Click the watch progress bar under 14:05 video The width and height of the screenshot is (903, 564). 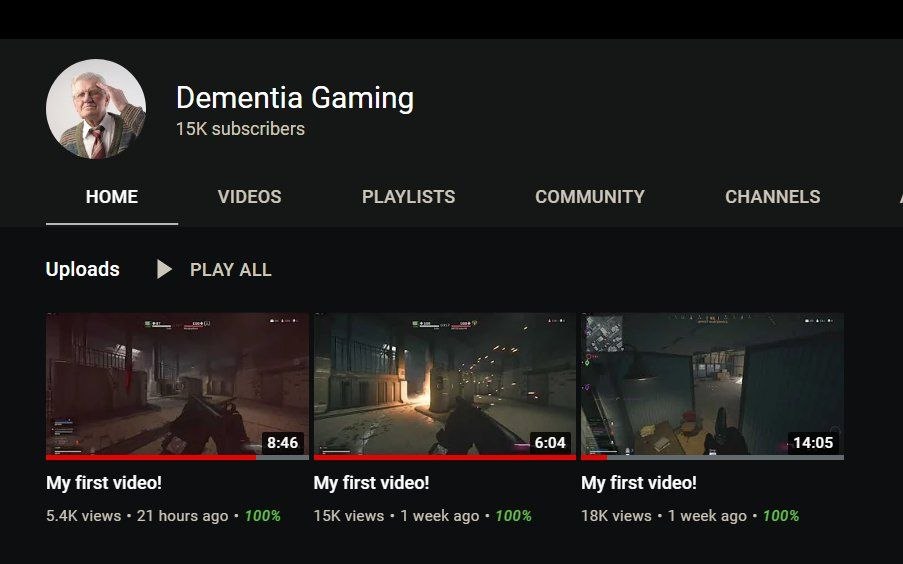tap(712, 457)
